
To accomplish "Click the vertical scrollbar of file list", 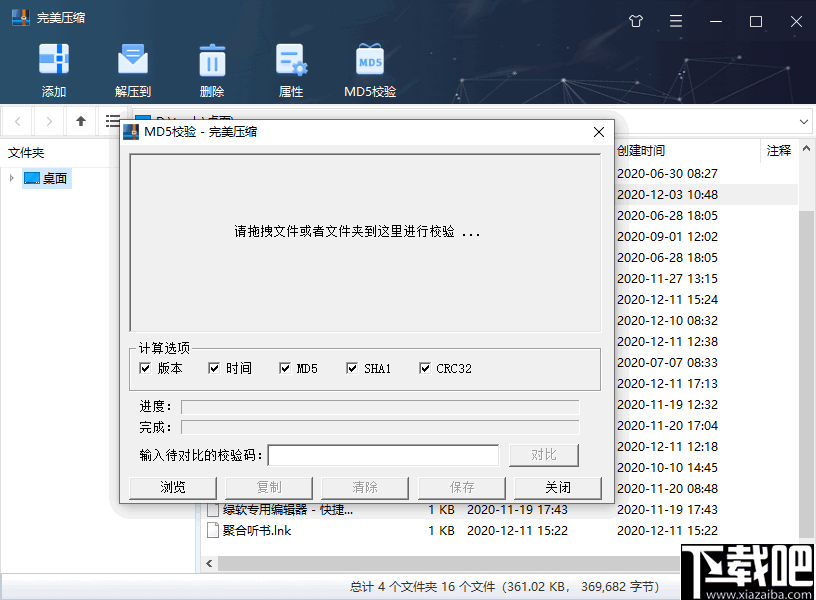I will click(x=806, y=375).
